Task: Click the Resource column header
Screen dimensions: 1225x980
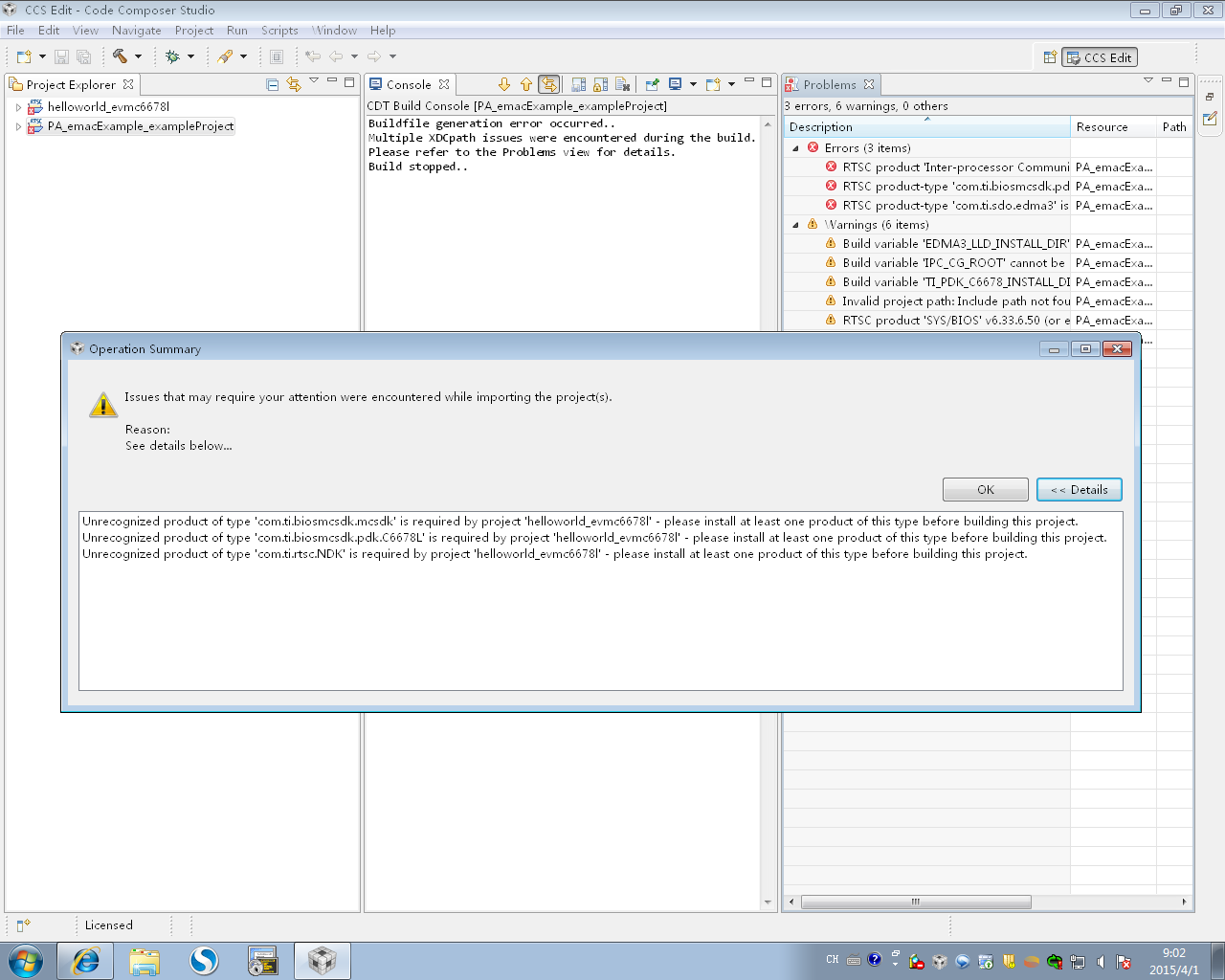Action: click(1113, 127)
